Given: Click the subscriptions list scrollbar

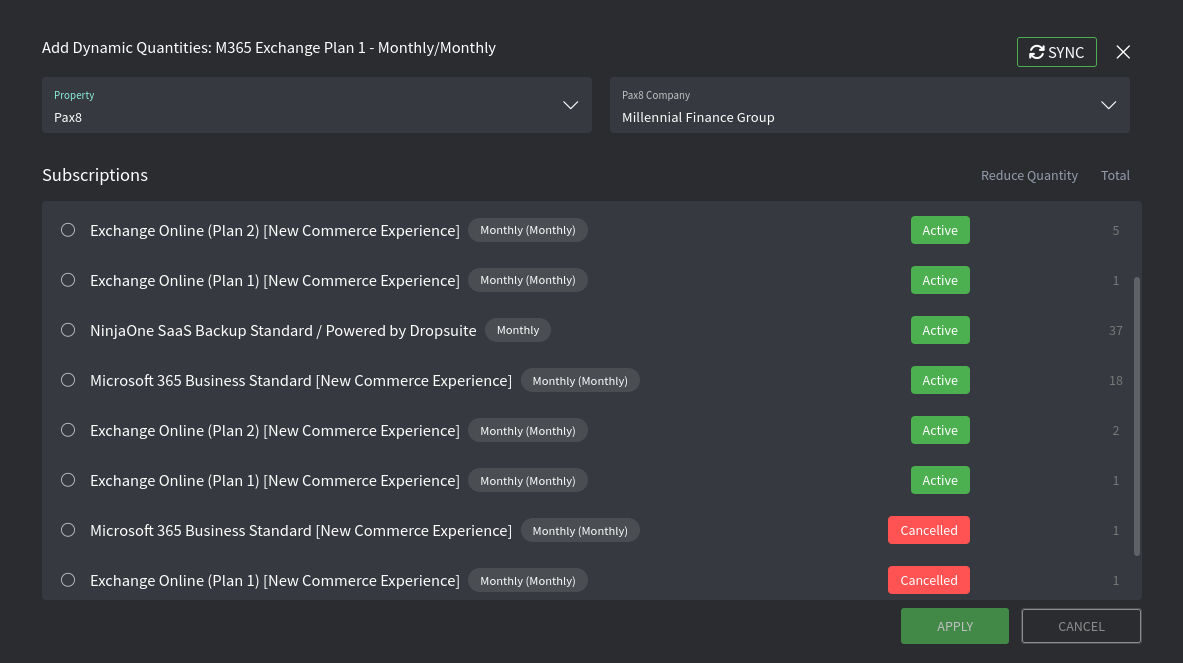Looking at the screenshot, I should coord(1136,416).
